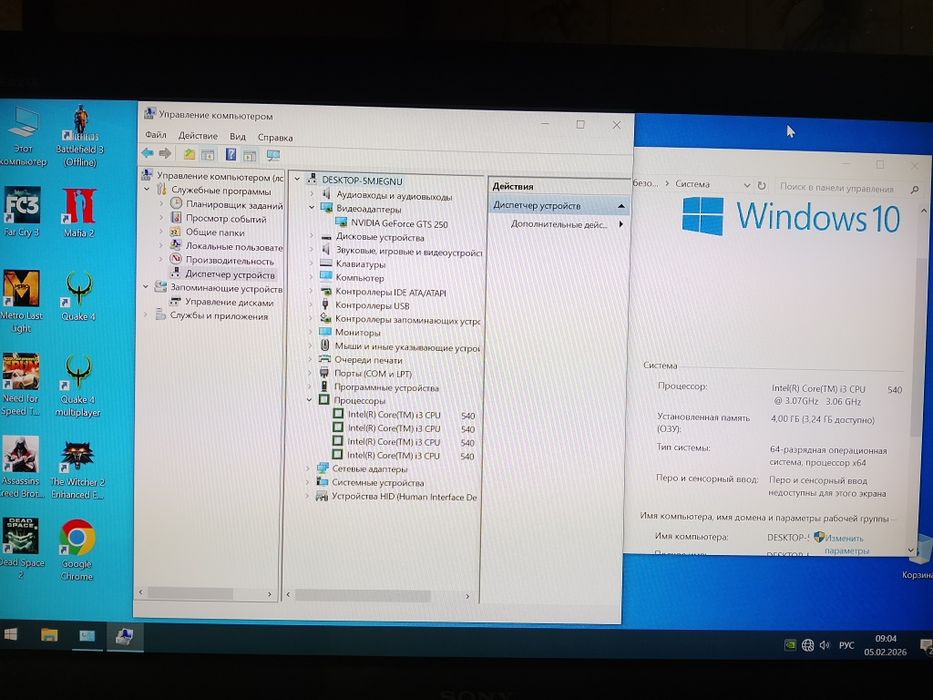Click the Клавиатуры category icon
This screenshot has width=933, height=700.
(x=325, y=262)
